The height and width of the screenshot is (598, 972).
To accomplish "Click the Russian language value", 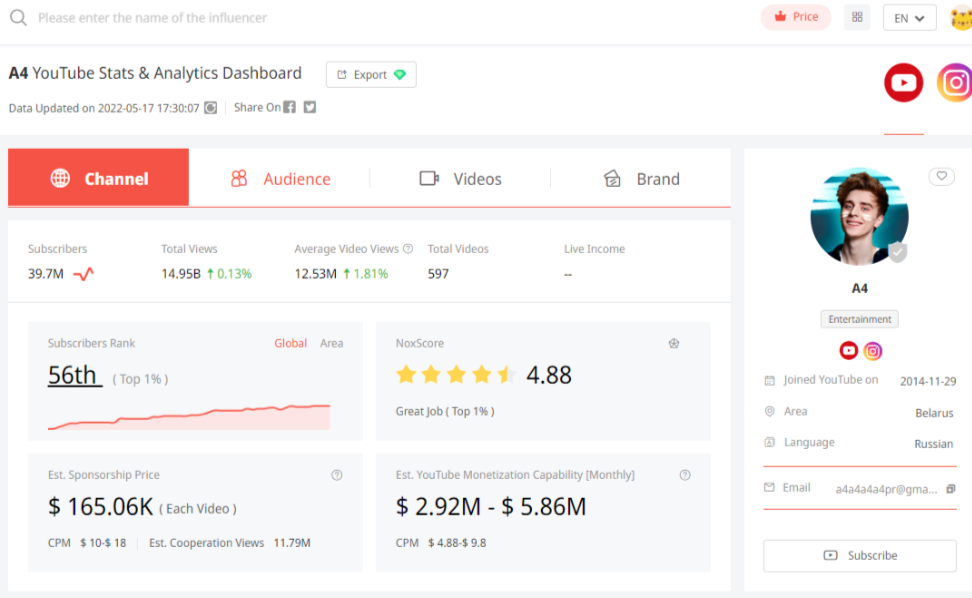I will 934,444.
